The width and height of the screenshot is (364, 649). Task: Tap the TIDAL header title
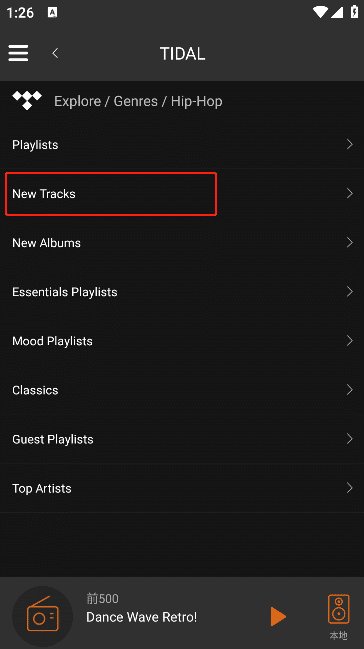[x=182, y=54]
